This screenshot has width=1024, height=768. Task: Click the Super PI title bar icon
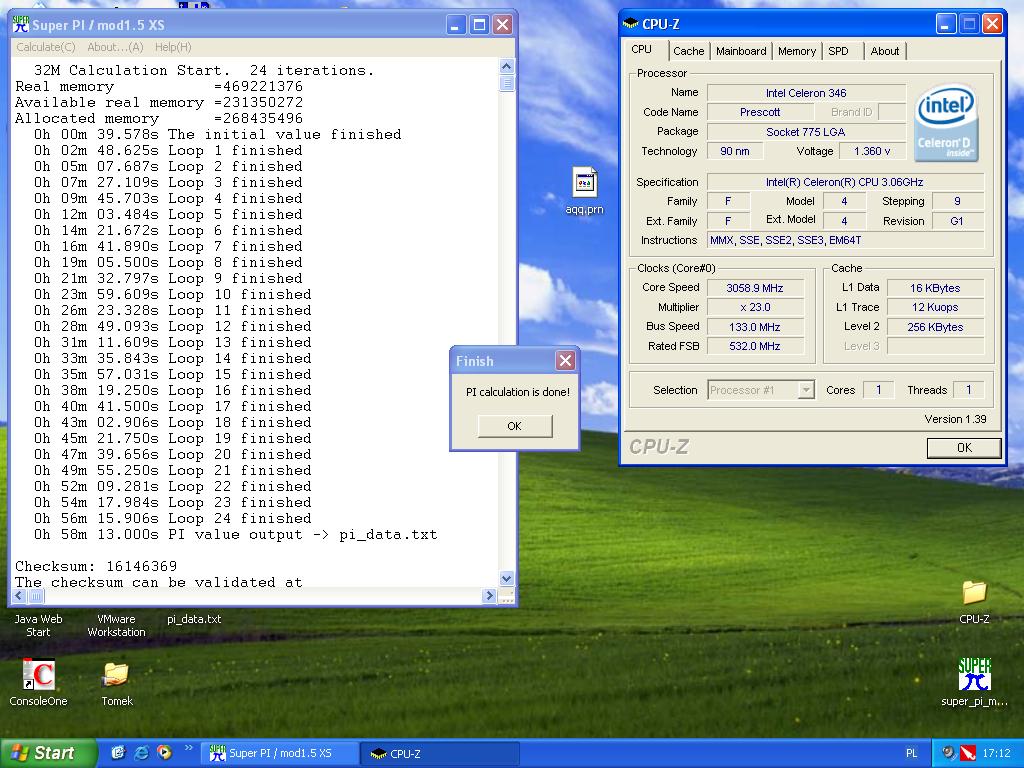[20, 25]
